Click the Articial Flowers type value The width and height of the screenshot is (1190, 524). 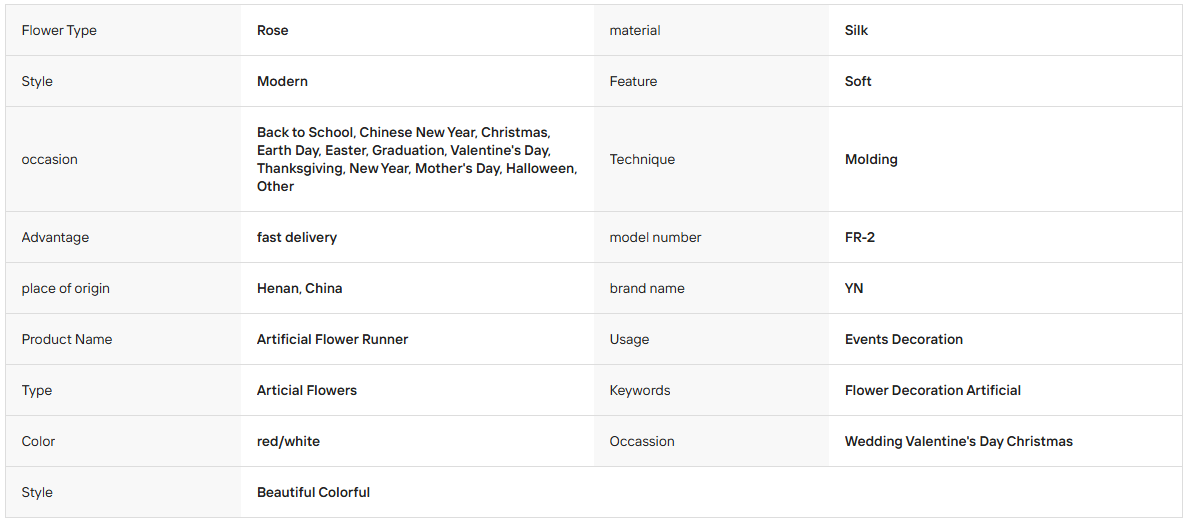[x=307, y=390]
